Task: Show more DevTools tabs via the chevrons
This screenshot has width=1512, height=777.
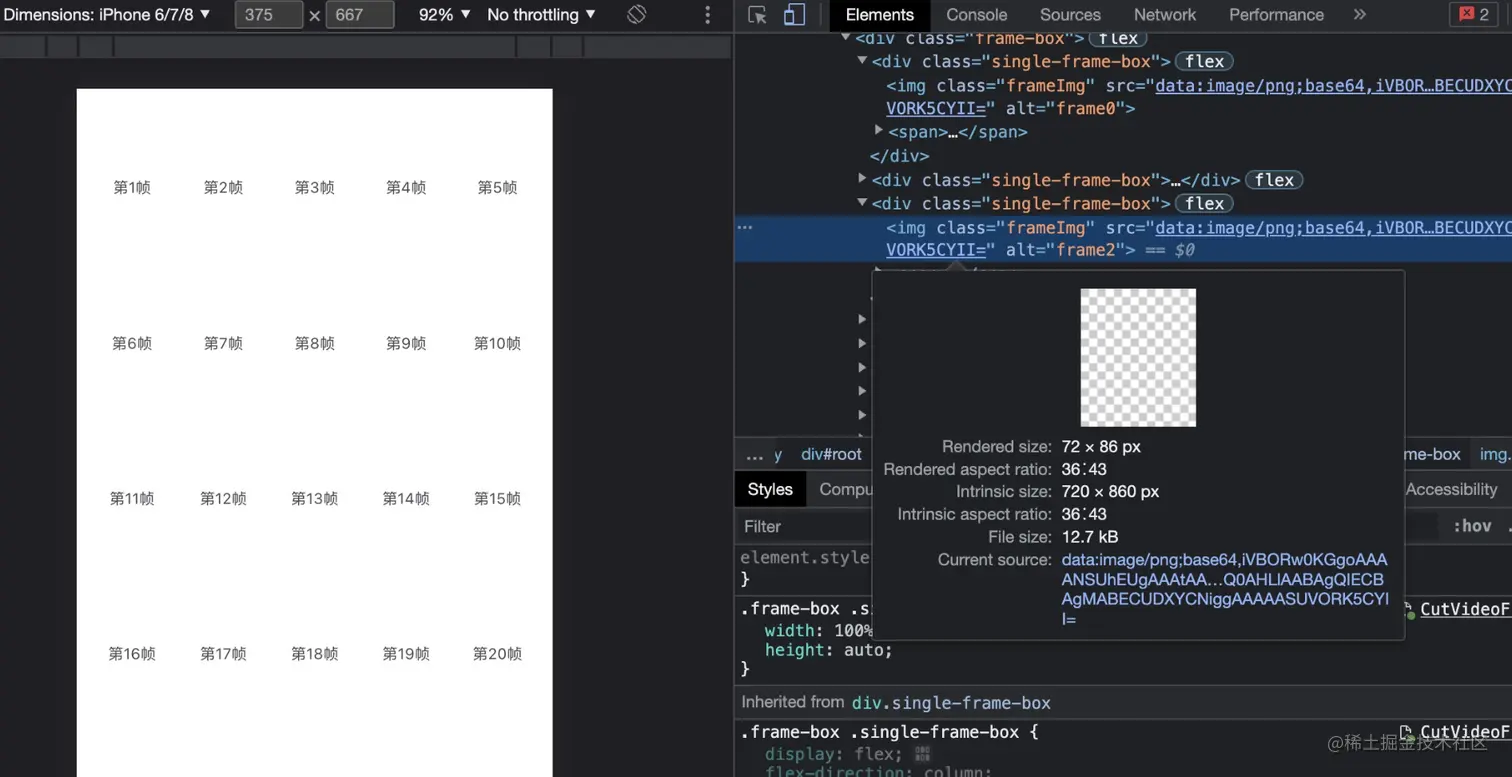Action: [1359, 15]
